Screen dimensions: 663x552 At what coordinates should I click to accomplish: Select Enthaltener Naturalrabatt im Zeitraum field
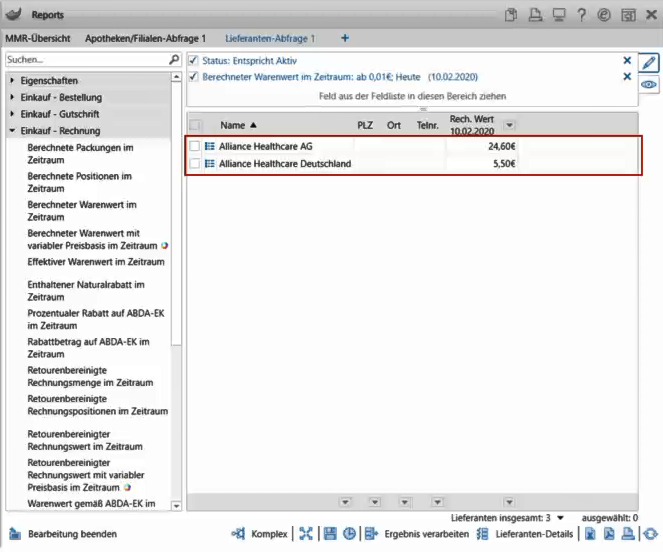(x=86, y=291)
